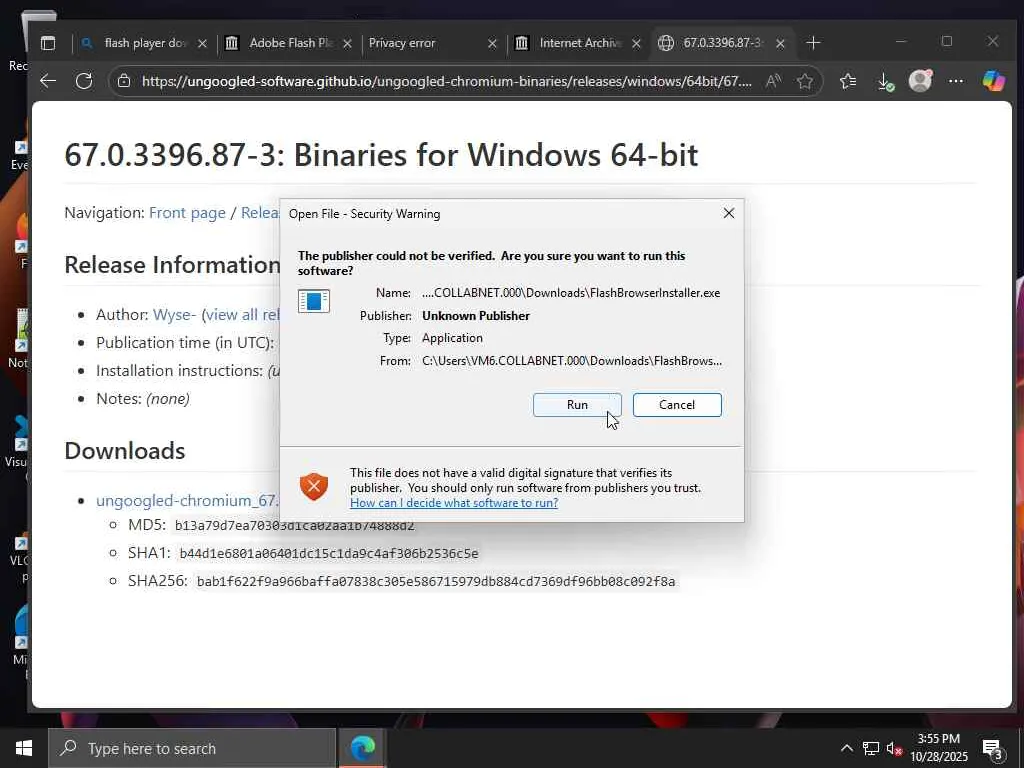Click the lock site info icon
The image size is (1024, 768).
(124, 81)
